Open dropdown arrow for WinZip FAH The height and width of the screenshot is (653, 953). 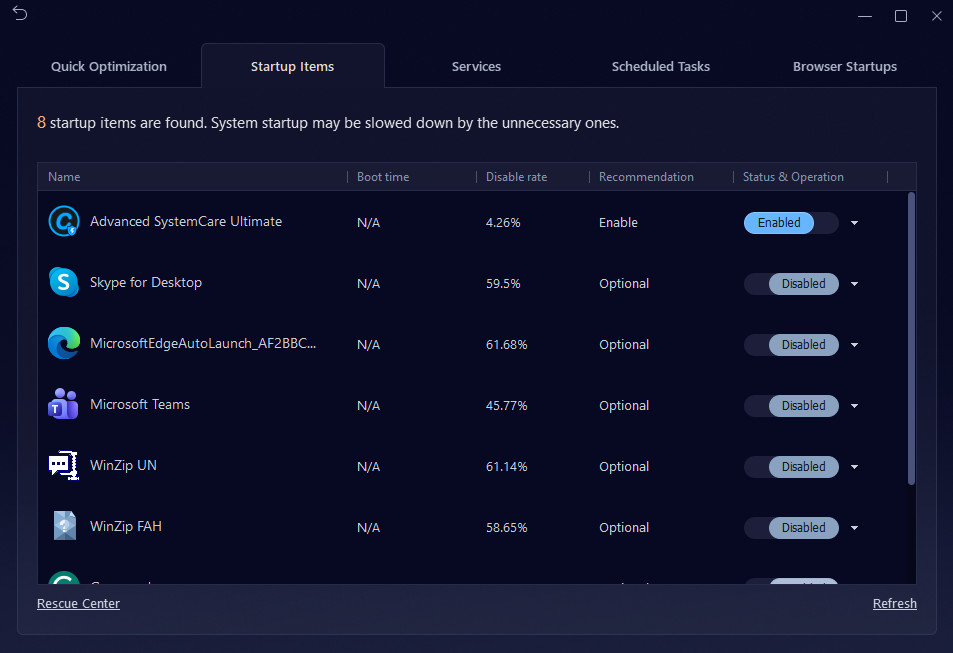855,528
